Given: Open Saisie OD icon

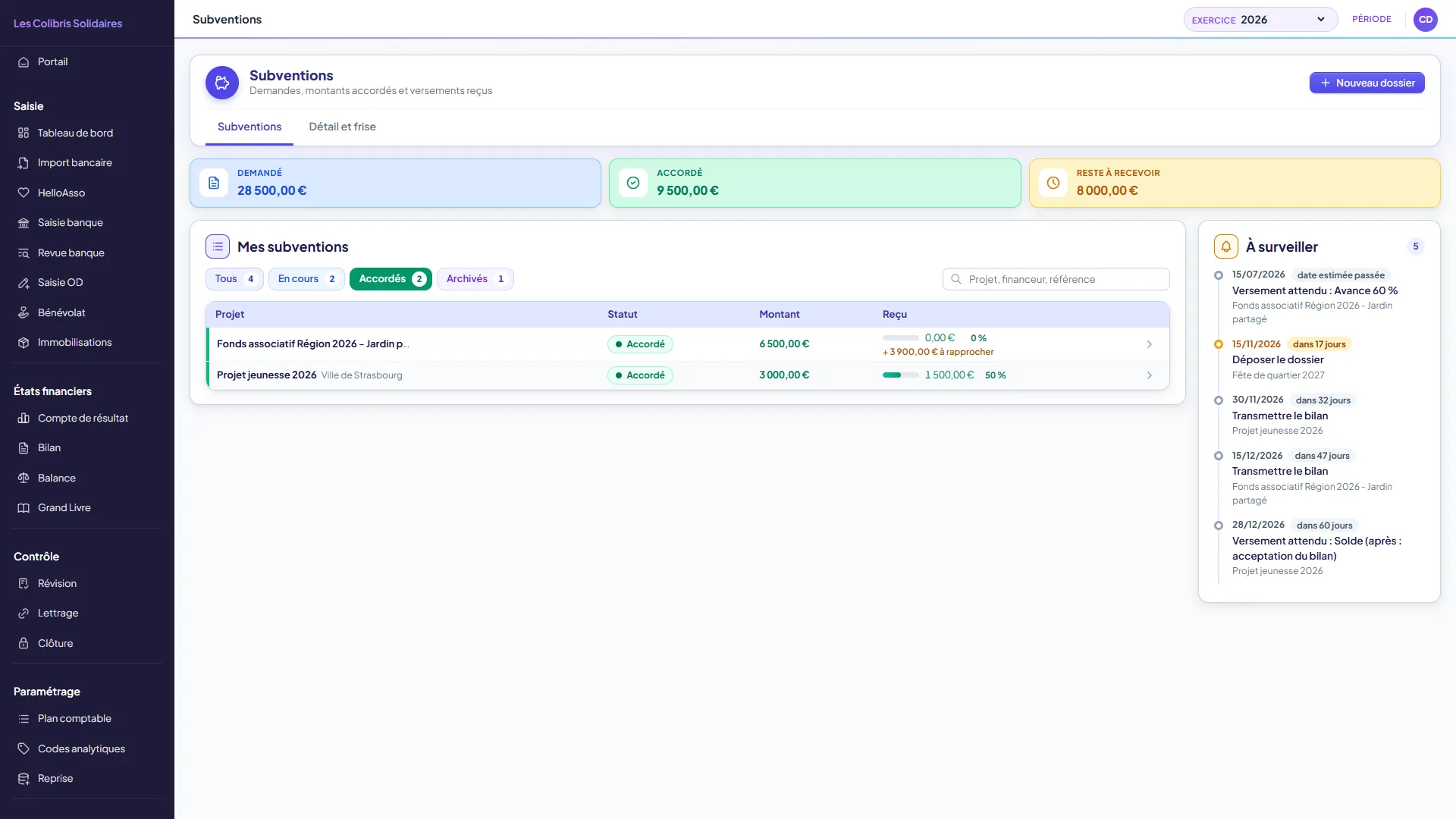Looking at the screenshot, I should click(24, 283).
